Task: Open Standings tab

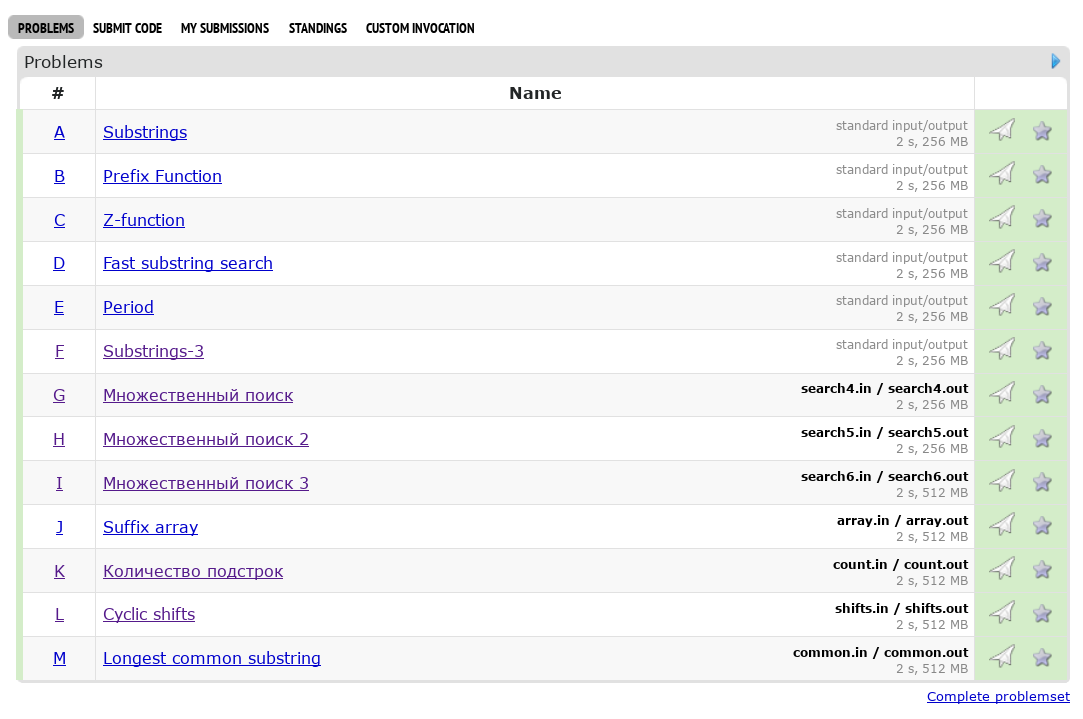Action: tap(318, 28)
